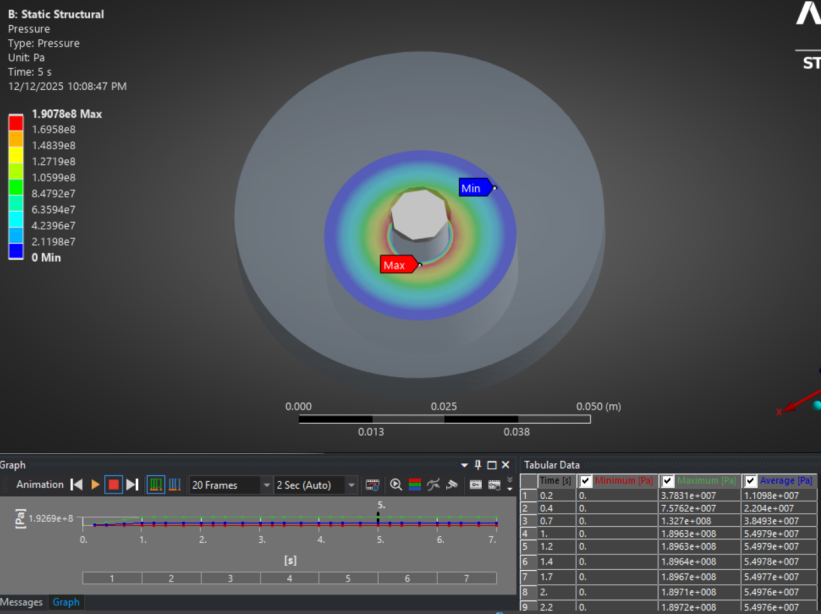This screenshot has width=821, height=614.
Task: Stop the animation with the red square
Action: coord(113,485)
